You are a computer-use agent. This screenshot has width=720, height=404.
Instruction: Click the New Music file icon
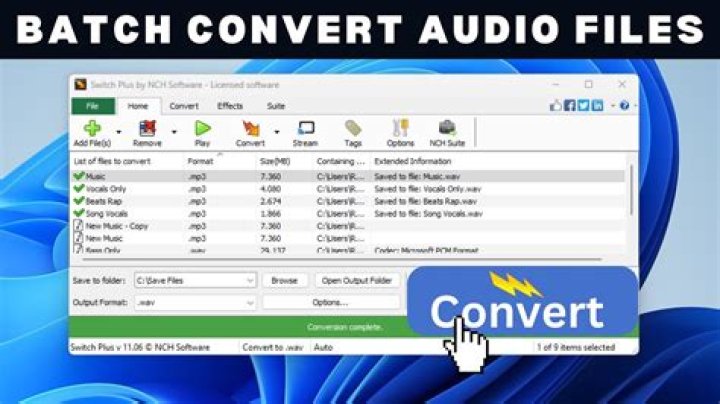tap(79, 238)
